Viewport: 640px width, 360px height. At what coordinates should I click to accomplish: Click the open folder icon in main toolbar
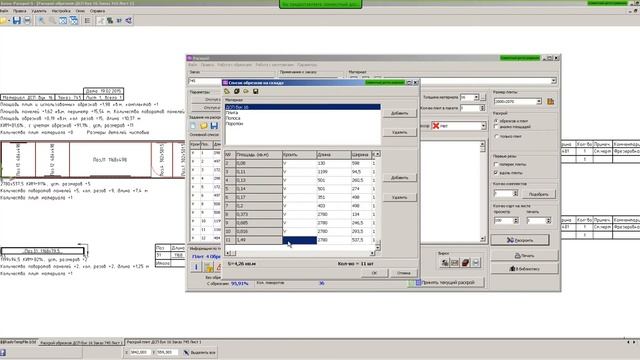coord(4,20)
